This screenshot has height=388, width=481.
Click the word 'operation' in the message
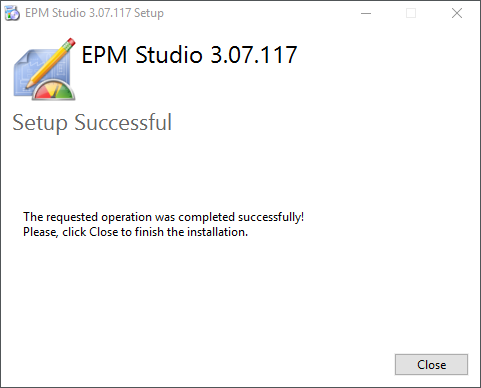126,217
